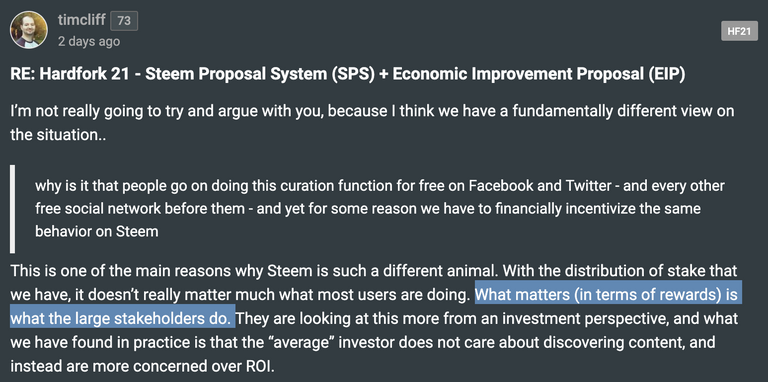768x382 pixels.
Task: Open the 'RE: Hardfork 21' post title
Action: click(x=348, y=75)
